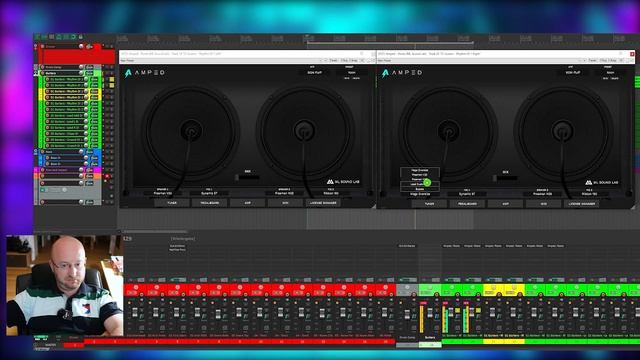The image size is (640, 360).
Task: Open PEDALBOARD in the right Amped window
Action: (x=467, y=204)
